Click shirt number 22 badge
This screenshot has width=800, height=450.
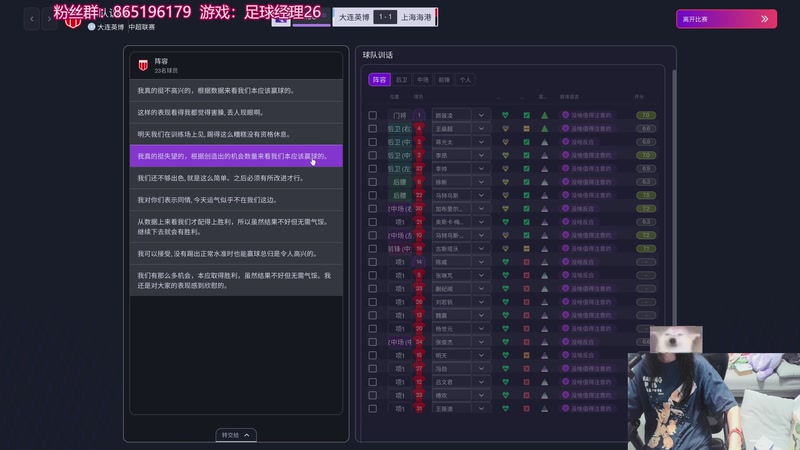click(419, 195)
